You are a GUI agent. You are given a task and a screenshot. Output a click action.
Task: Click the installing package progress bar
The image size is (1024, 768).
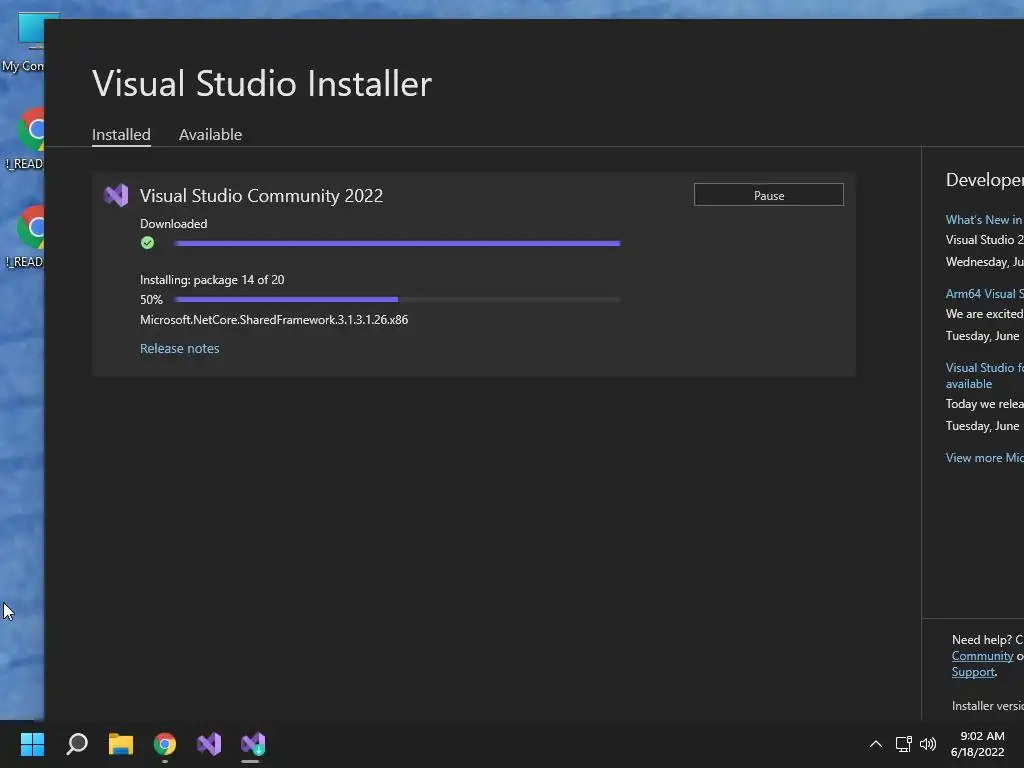(397, 300)
